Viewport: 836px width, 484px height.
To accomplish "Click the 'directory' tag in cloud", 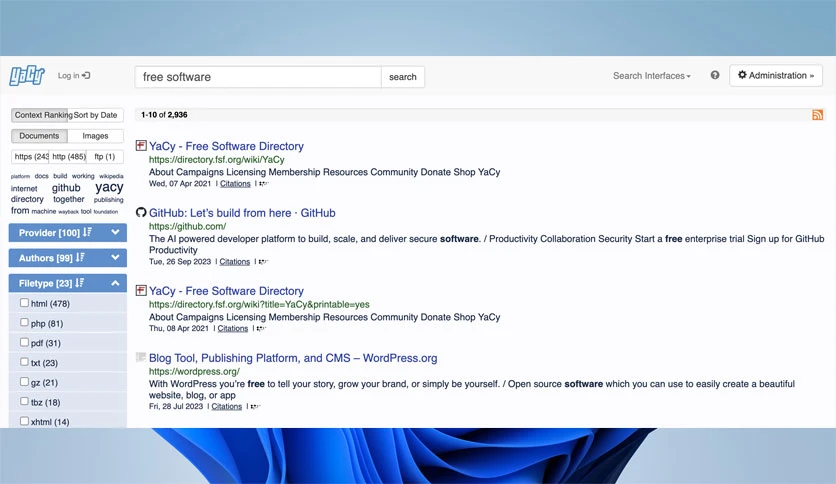I will 27,199.
